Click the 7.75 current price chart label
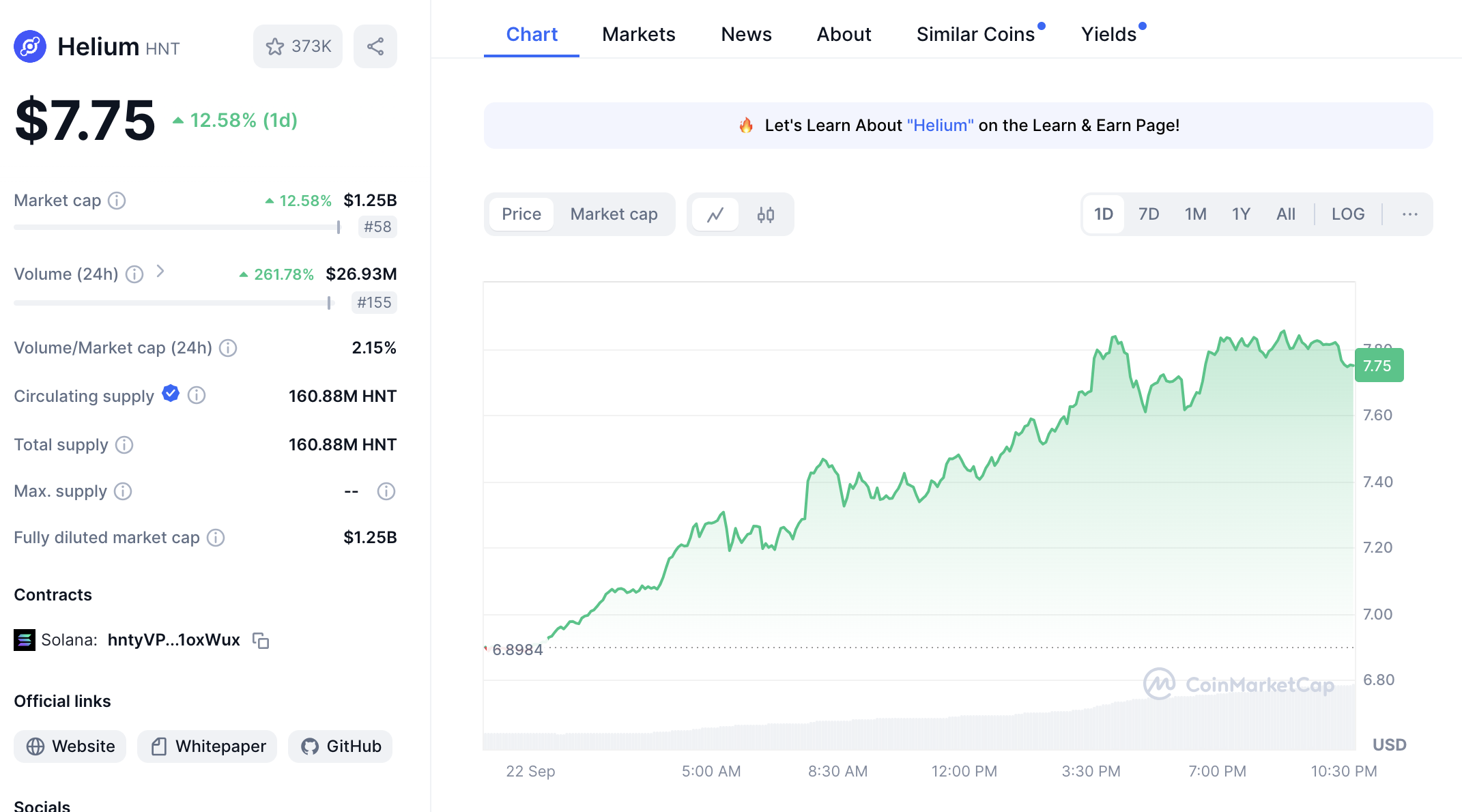Image resolution: width=1462 pixels, height=812 pixels. [1379, 365]
